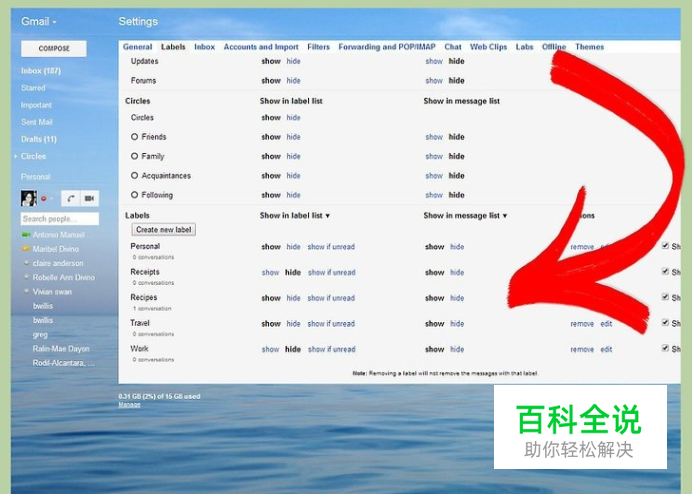Click the phone call icon in chat panel
The height and width of the screenshot is (494, 692).
(x=71, y=199)
